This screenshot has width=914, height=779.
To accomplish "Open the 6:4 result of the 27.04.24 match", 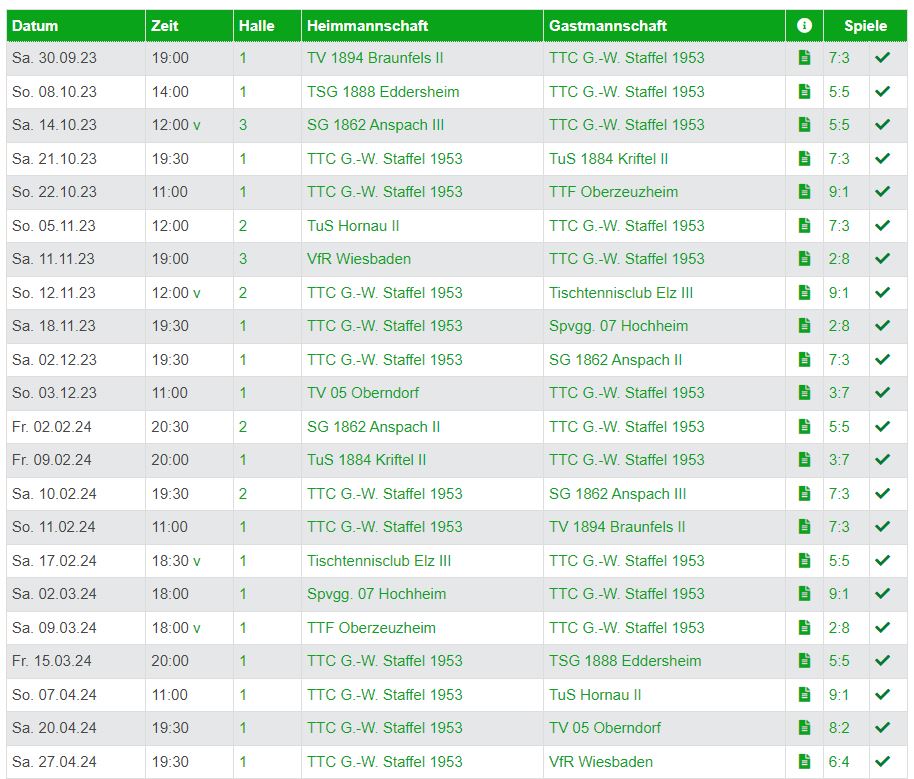I will pos(839,763).
